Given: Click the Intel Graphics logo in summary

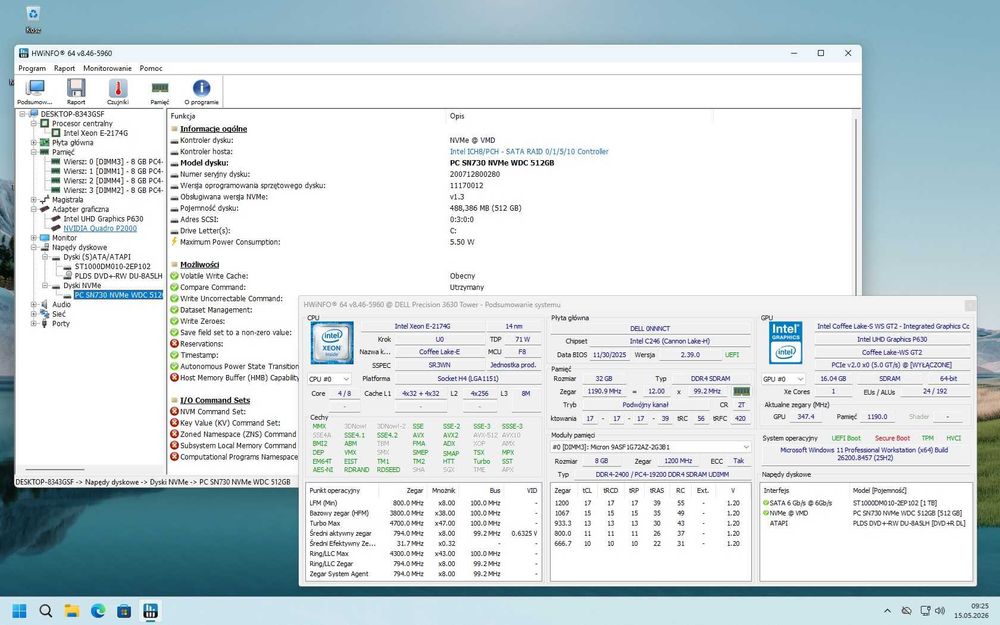Looking at the screenshot, I should (786, 343).
